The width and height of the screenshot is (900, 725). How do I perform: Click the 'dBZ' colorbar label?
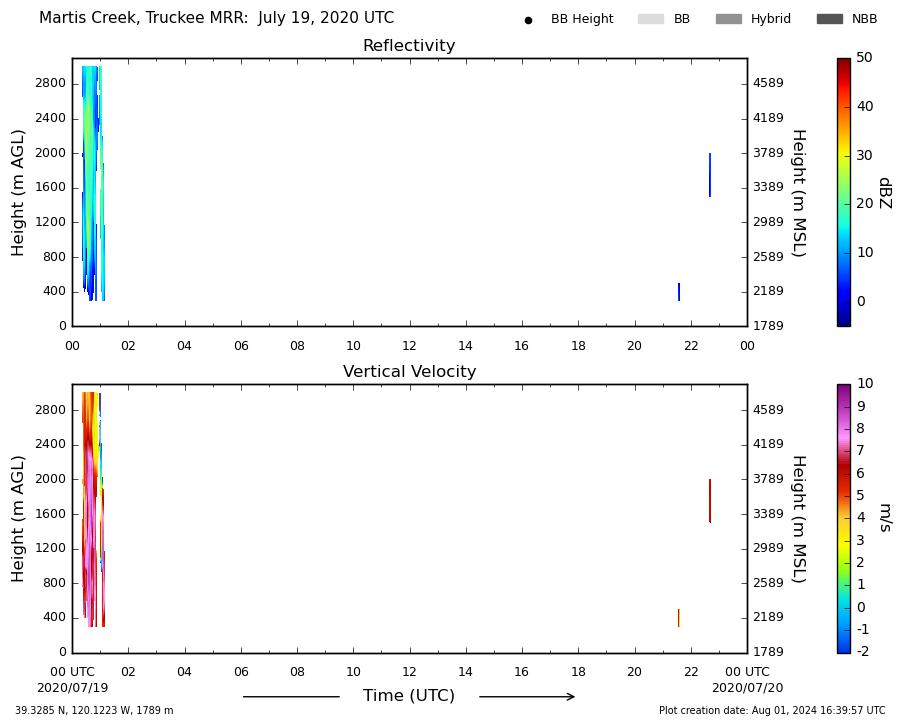(x=885, y=193)
